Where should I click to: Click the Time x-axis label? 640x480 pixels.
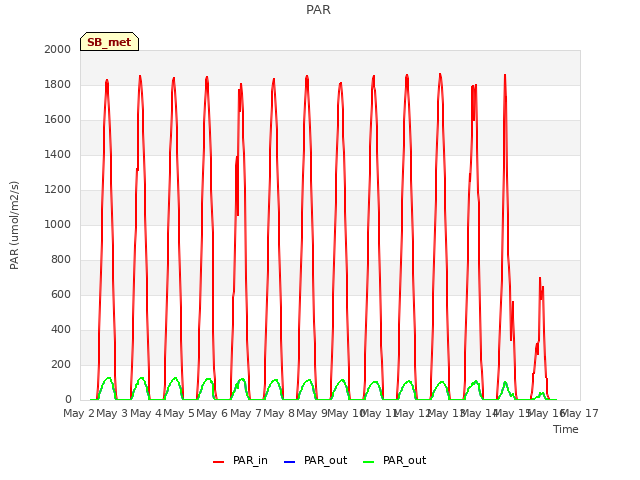click(566, 429)
